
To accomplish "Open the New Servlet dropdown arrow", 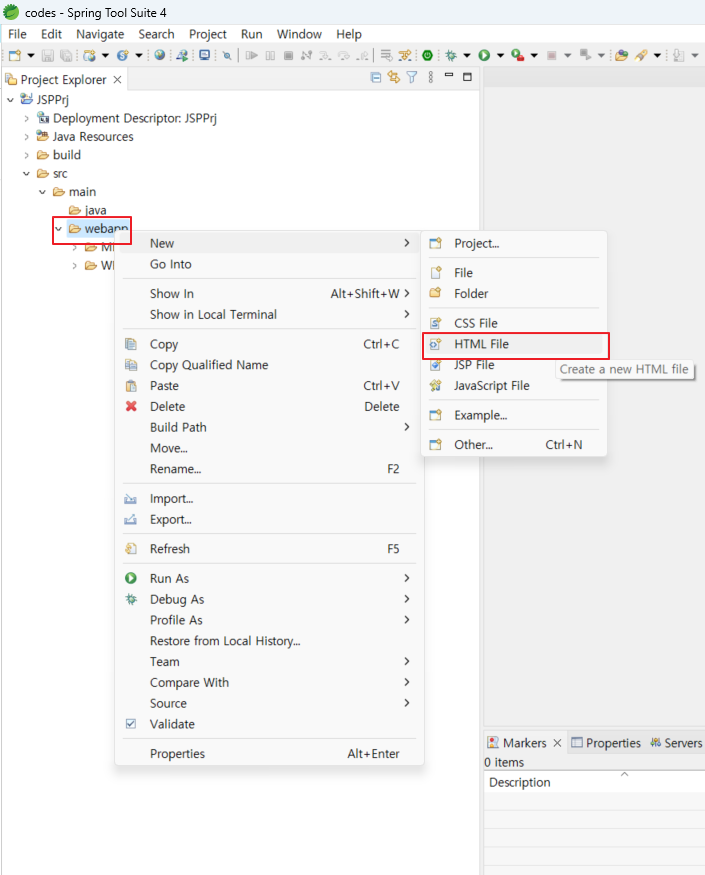I will [138, 55].
